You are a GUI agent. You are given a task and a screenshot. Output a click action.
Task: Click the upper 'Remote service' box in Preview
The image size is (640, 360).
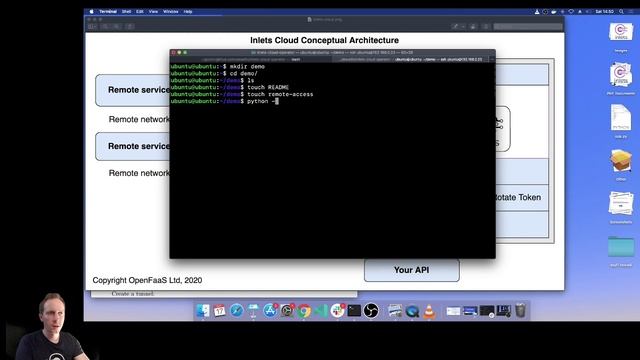[x=133, y=90]
